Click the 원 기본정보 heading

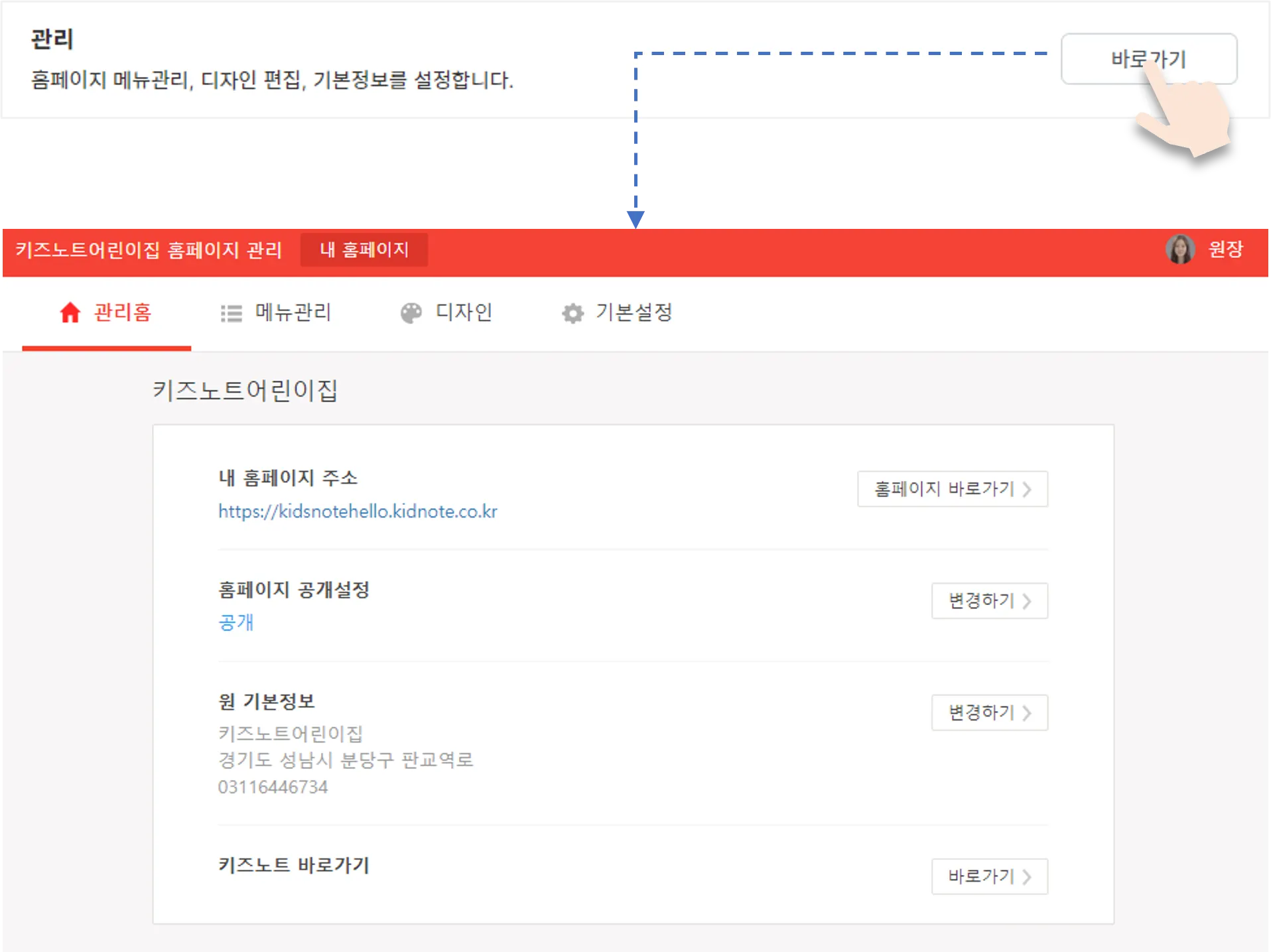click(267, 701)
